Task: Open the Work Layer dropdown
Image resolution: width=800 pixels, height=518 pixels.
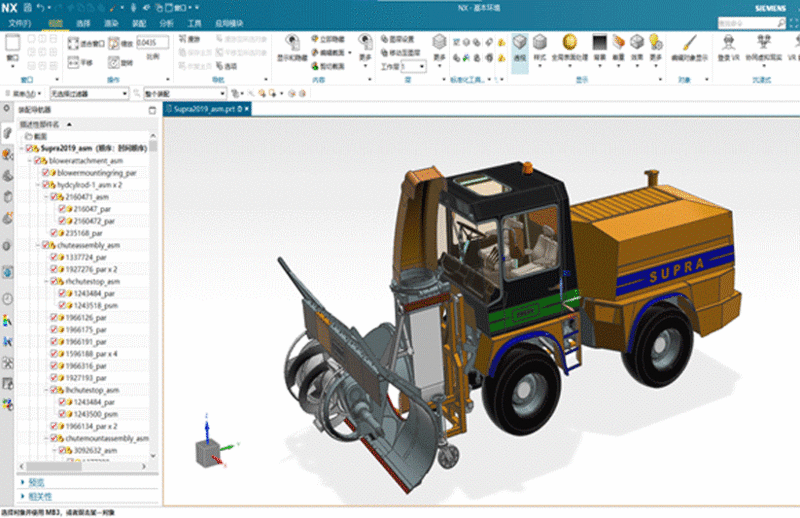Action: [x=413, y=67]
